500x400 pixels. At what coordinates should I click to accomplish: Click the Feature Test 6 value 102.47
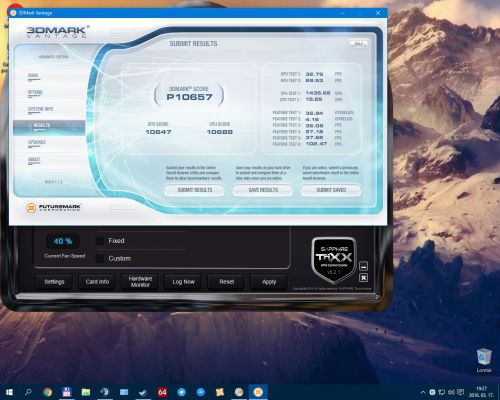tap(316, 144)
